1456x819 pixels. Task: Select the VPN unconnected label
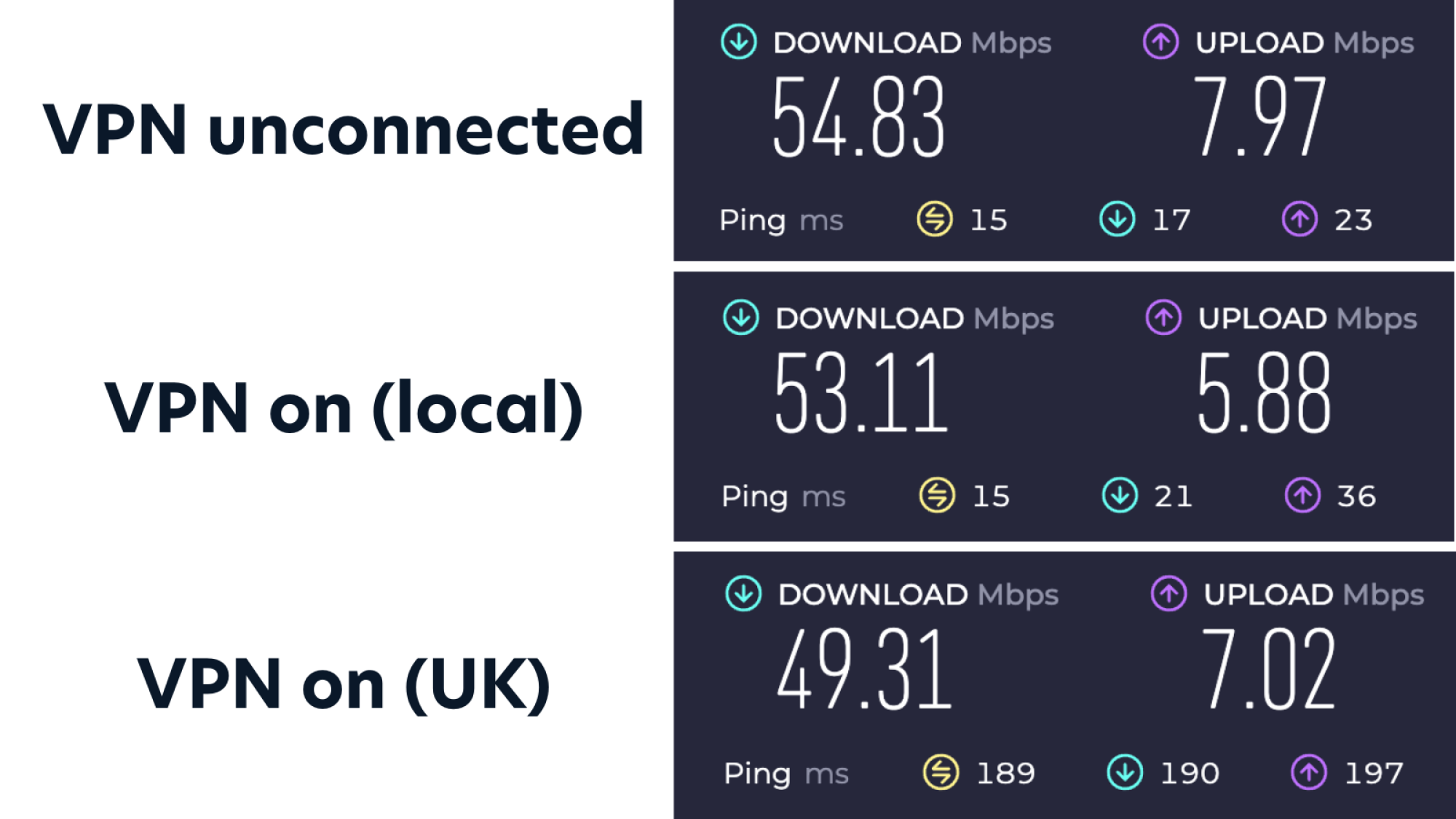coord(342,131)
